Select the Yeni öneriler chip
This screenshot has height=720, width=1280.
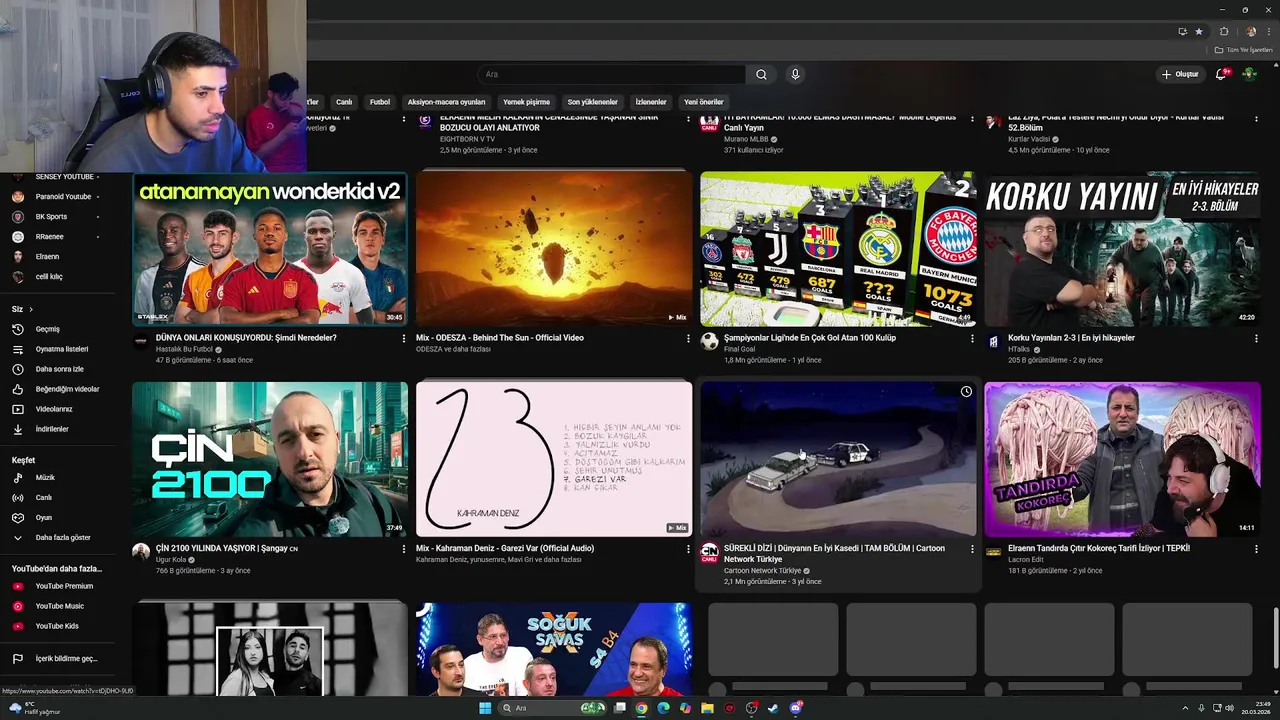(x=703, y=102)
